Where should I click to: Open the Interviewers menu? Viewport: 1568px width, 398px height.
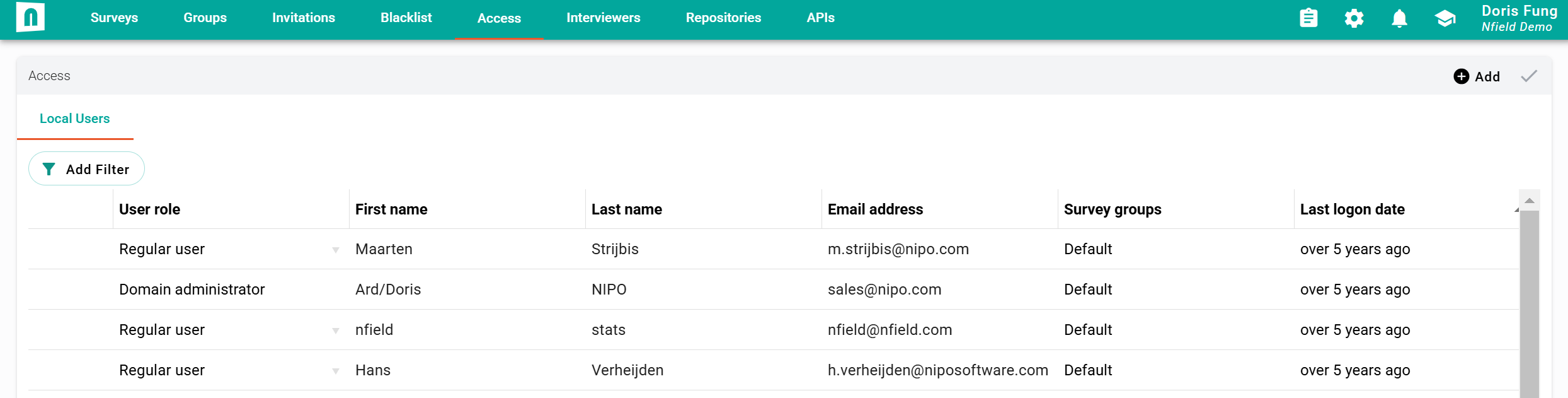(603, 18)
